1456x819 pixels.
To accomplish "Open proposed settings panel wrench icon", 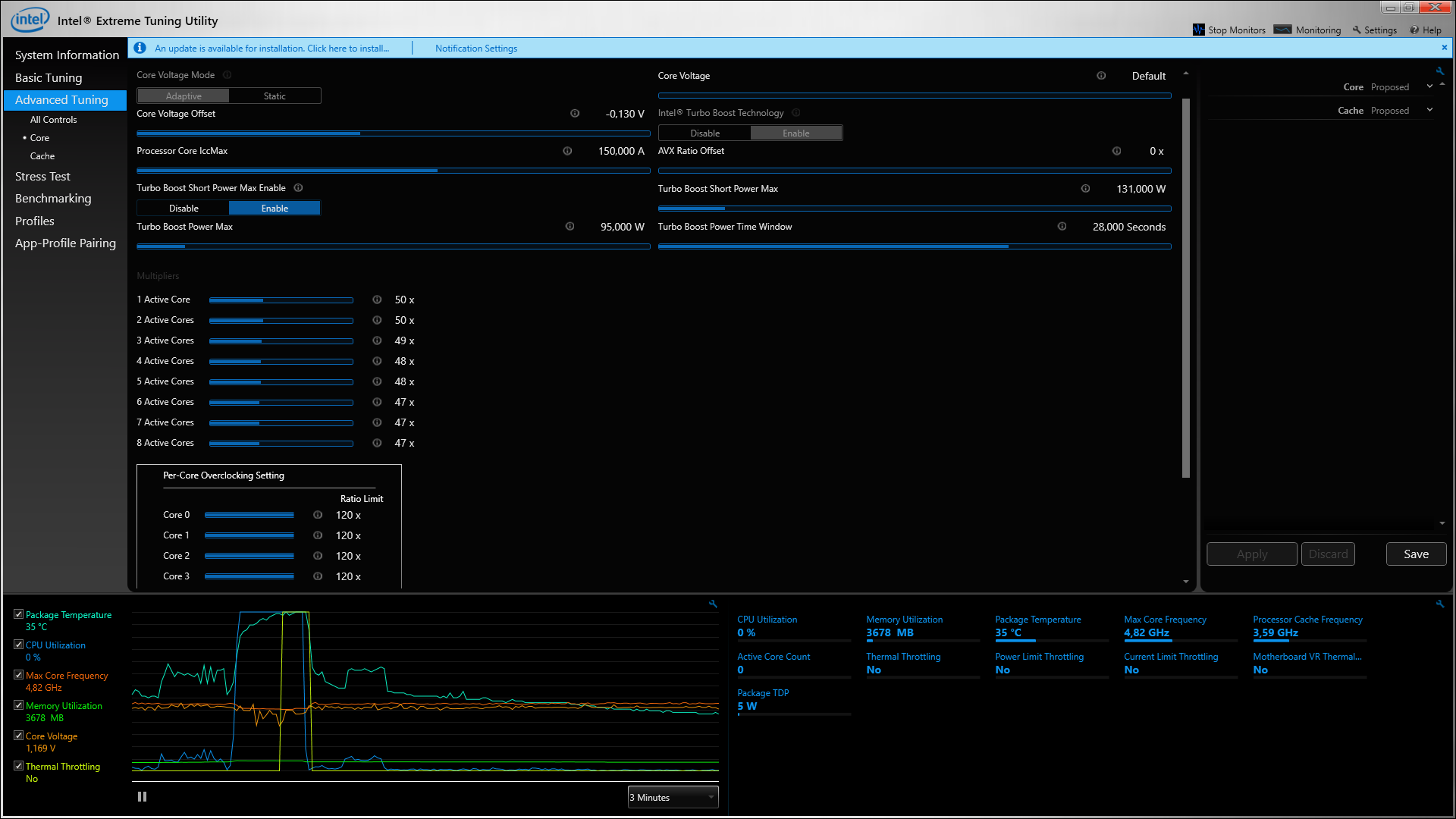I will [1439, 71].
